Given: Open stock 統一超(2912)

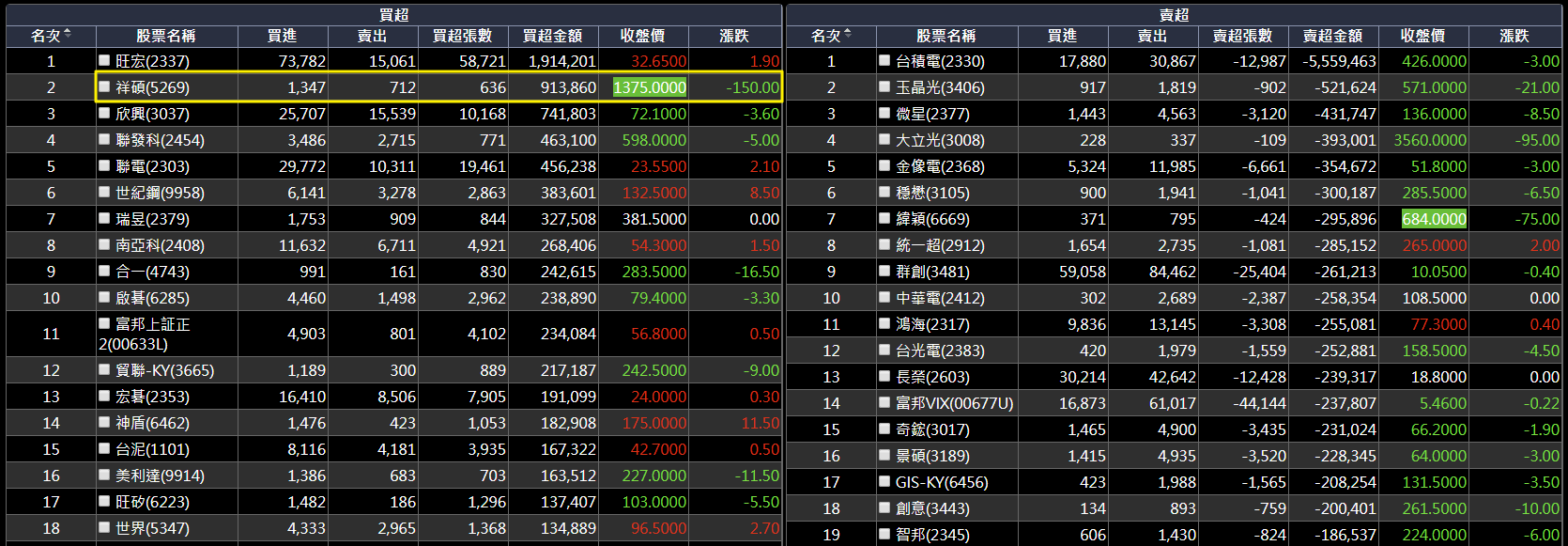Looking at the screenshot, I should pyautogui.click(x=940, y=245).
